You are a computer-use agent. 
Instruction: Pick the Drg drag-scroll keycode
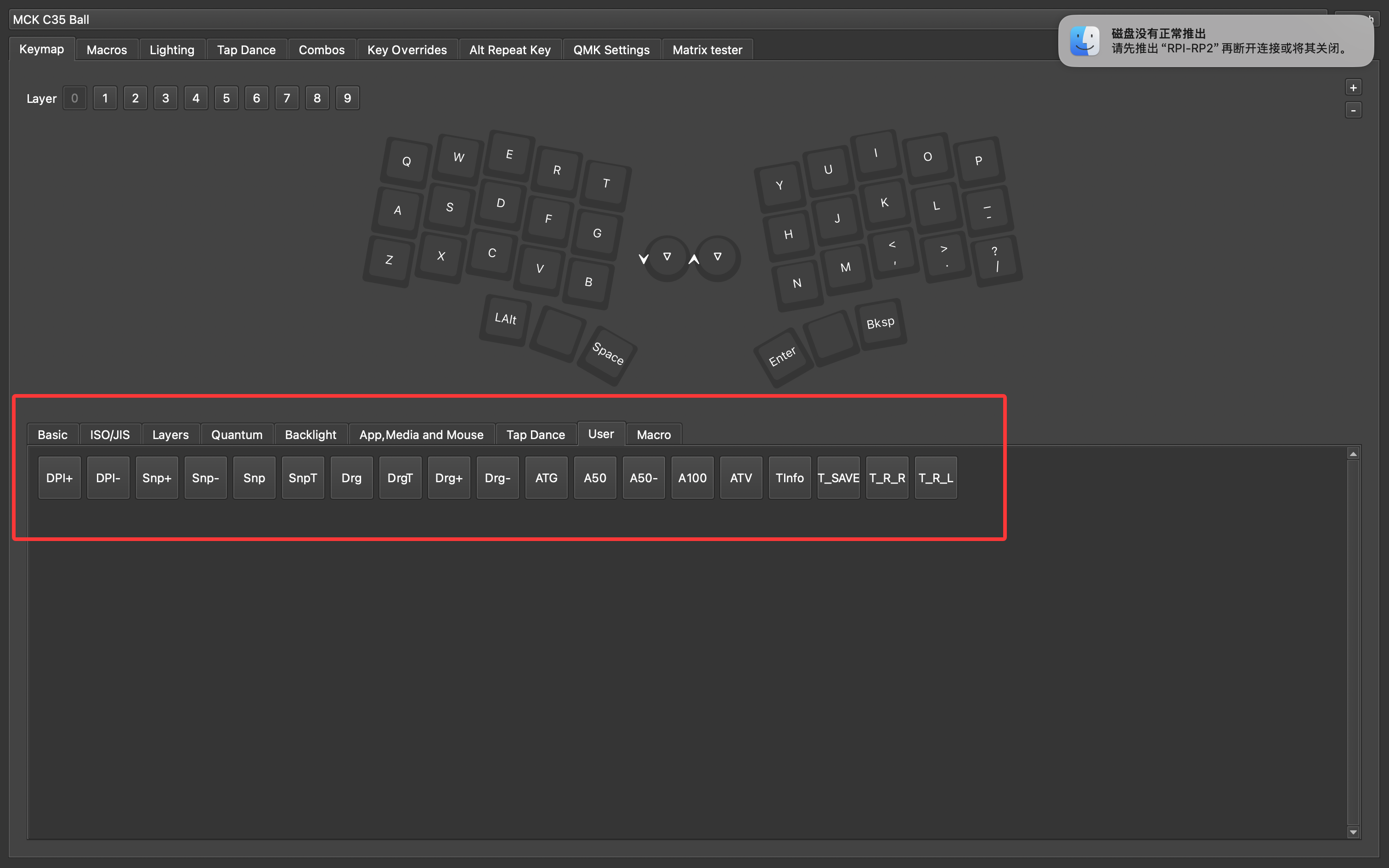click(351, 477)
